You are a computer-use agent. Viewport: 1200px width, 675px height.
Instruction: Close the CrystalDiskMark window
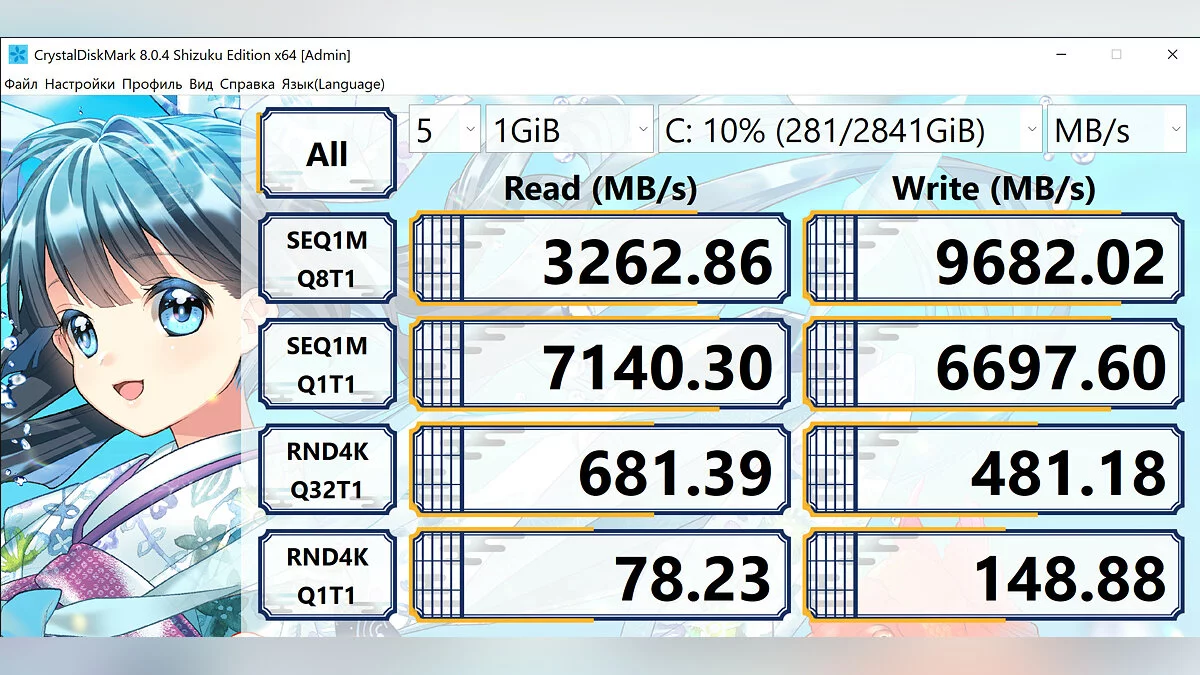tap(1172, 55)
